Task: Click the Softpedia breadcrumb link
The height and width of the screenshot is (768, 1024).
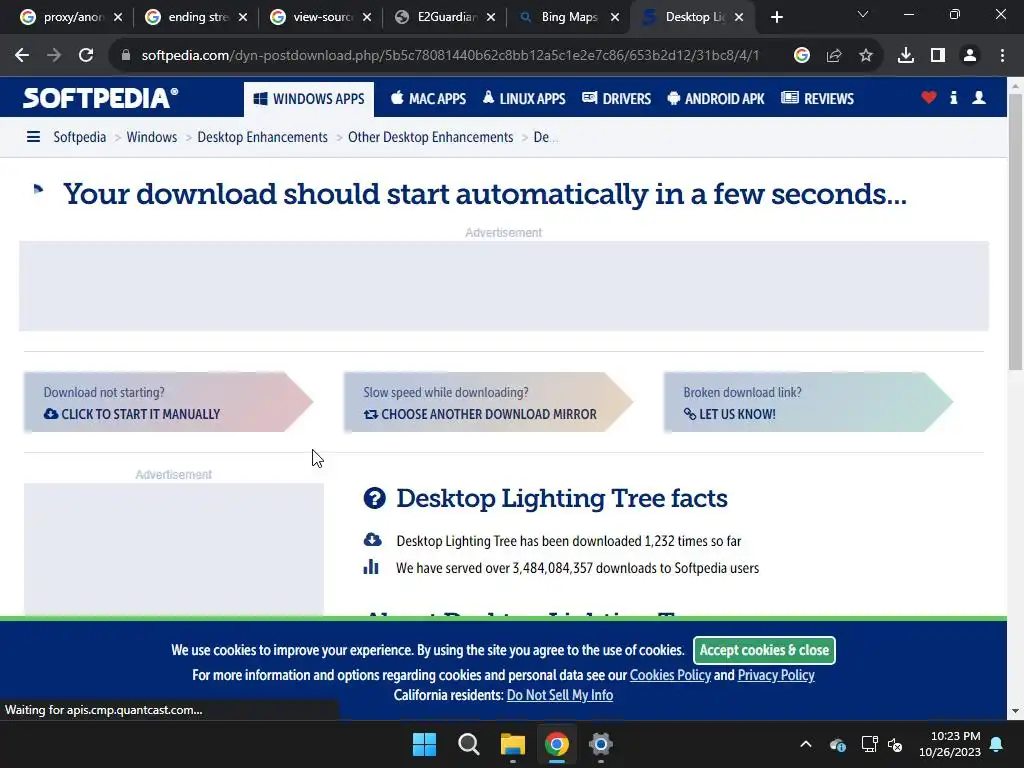Action: (x=80, y=137)
